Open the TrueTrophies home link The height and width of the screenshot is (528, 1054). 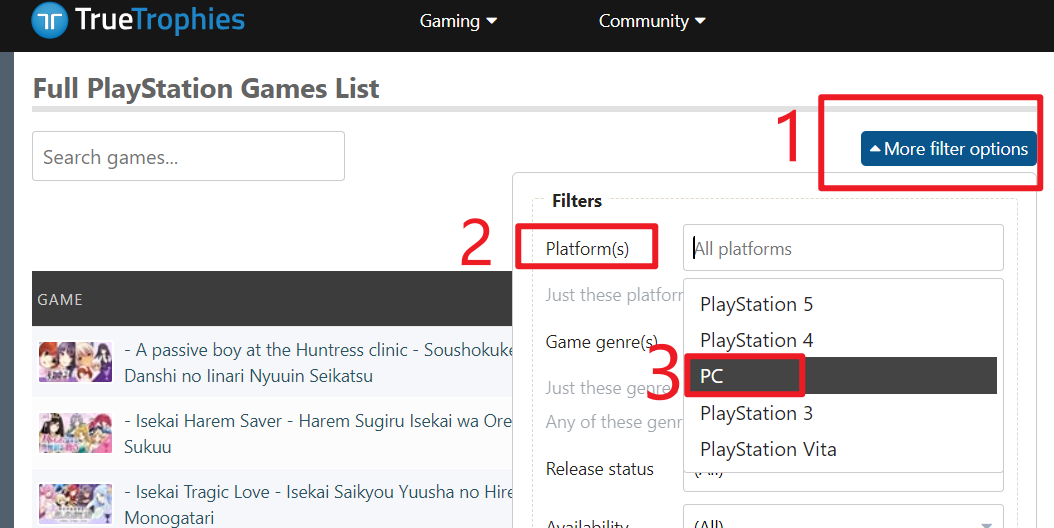point(138,20)
